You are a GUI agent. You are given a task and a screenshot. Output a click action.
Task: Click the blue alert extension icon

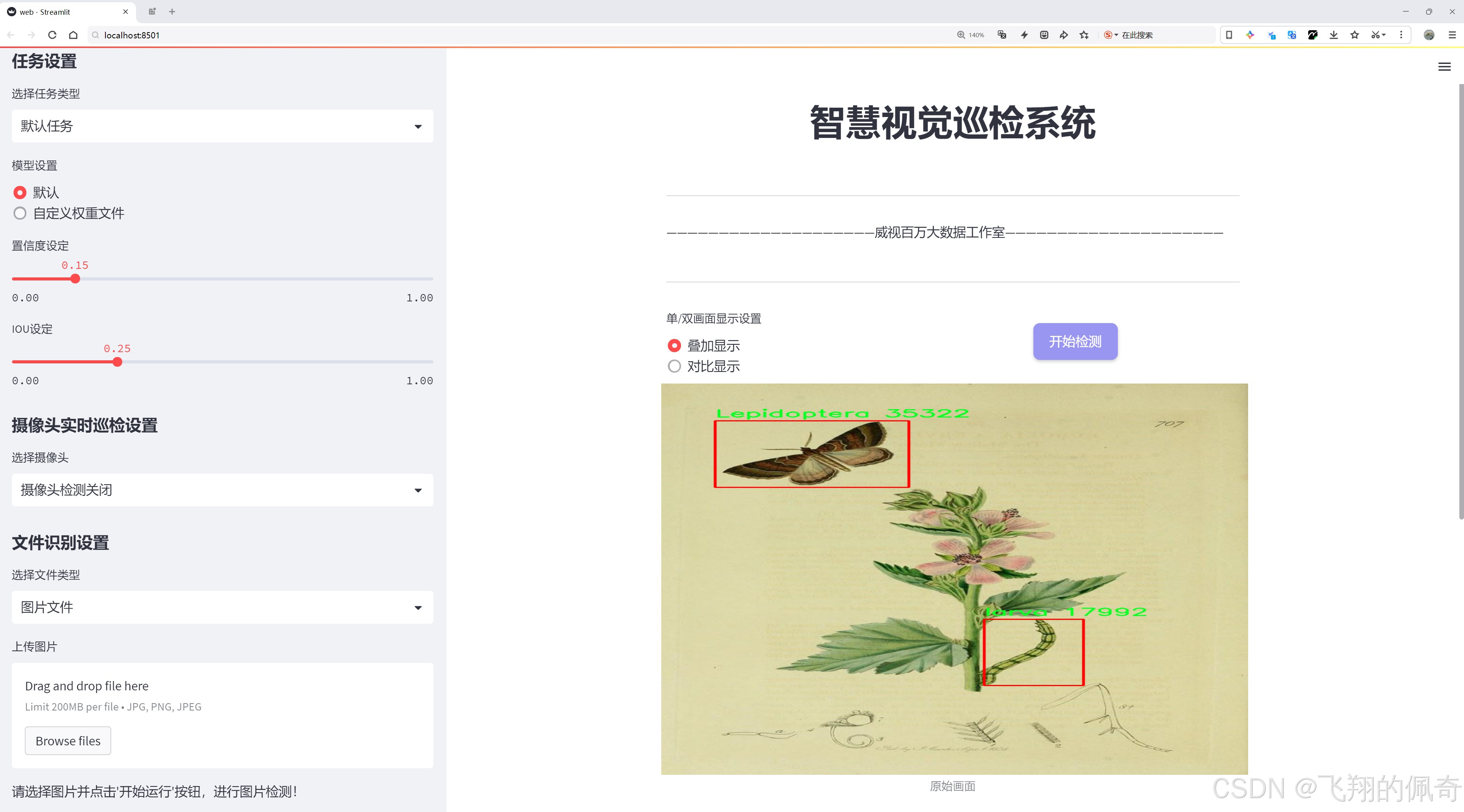point(1271,35)
